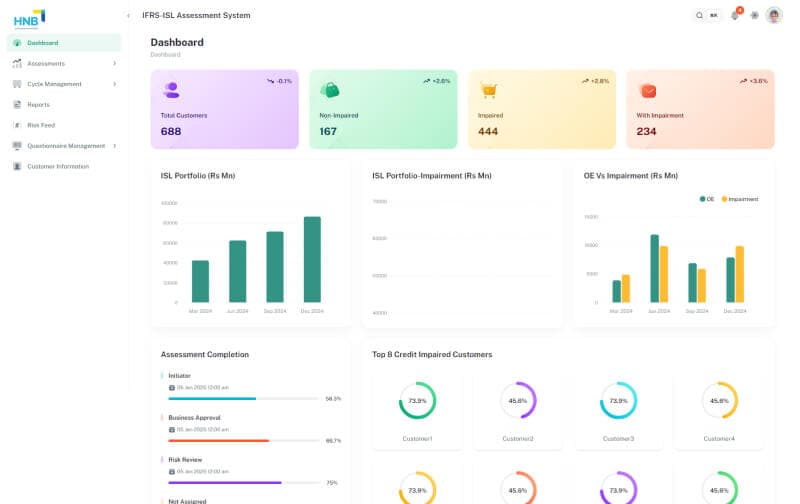Click the Non-Impaired green bag icon
The image size is (800, 504).
(330, 90)
